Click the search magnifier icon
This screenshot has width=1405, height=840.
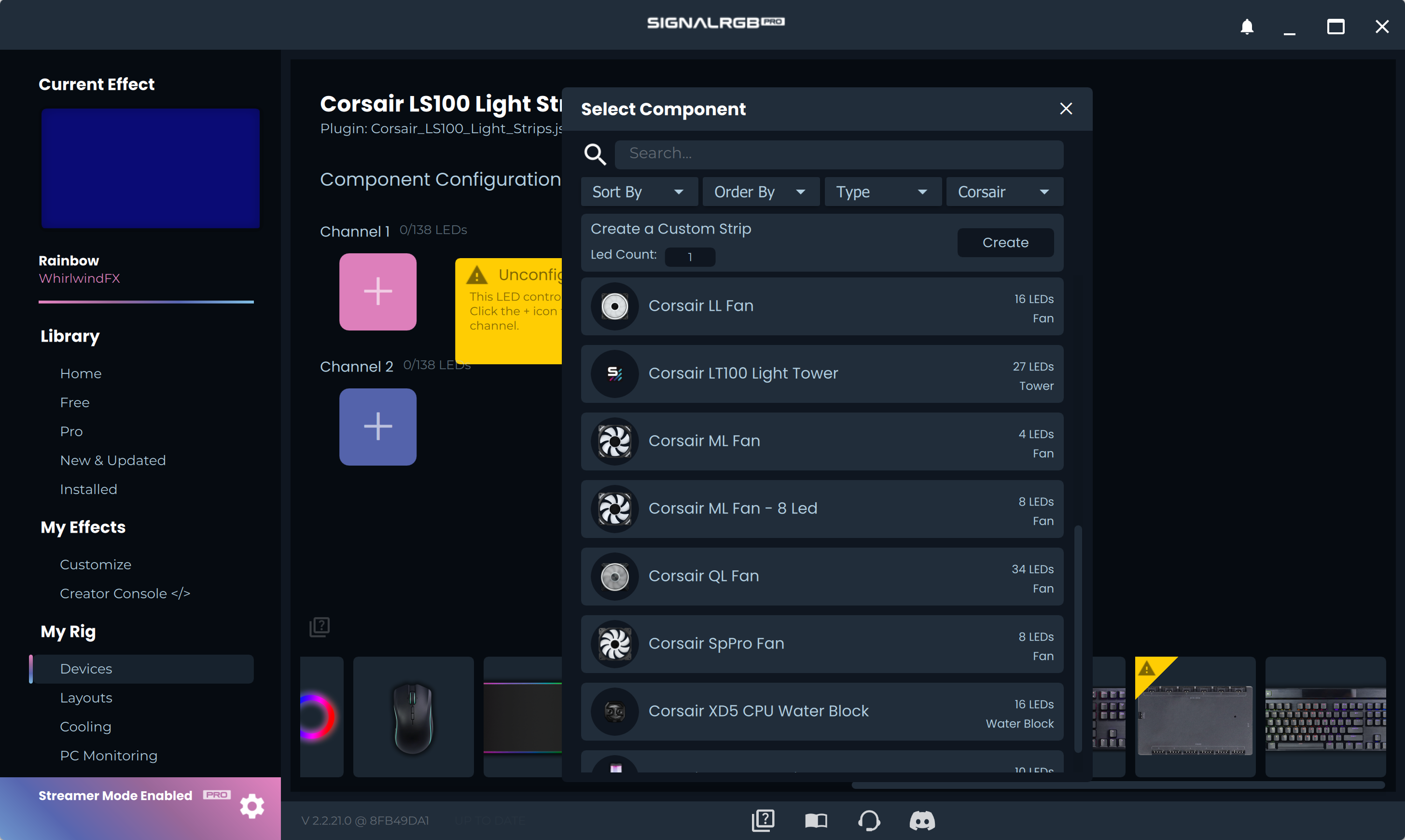click(x=594, y=154)
